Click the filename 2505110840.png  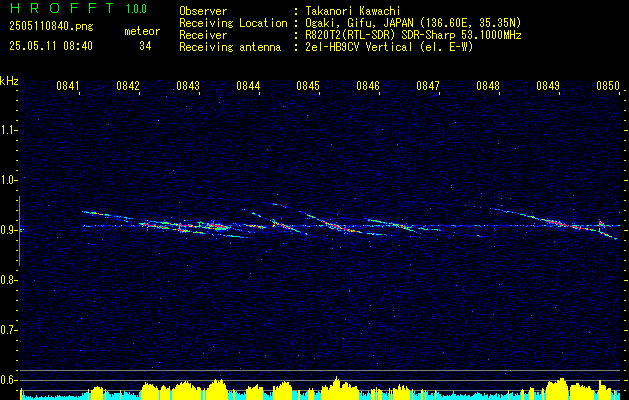(51, 27)
